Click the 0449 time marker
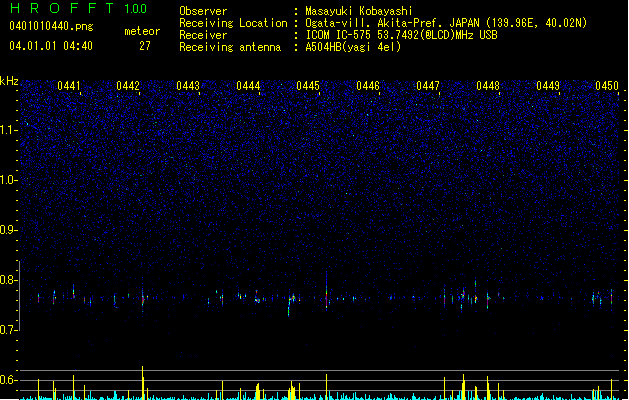Viewport: 629px width, 400px height. point(548,86)
